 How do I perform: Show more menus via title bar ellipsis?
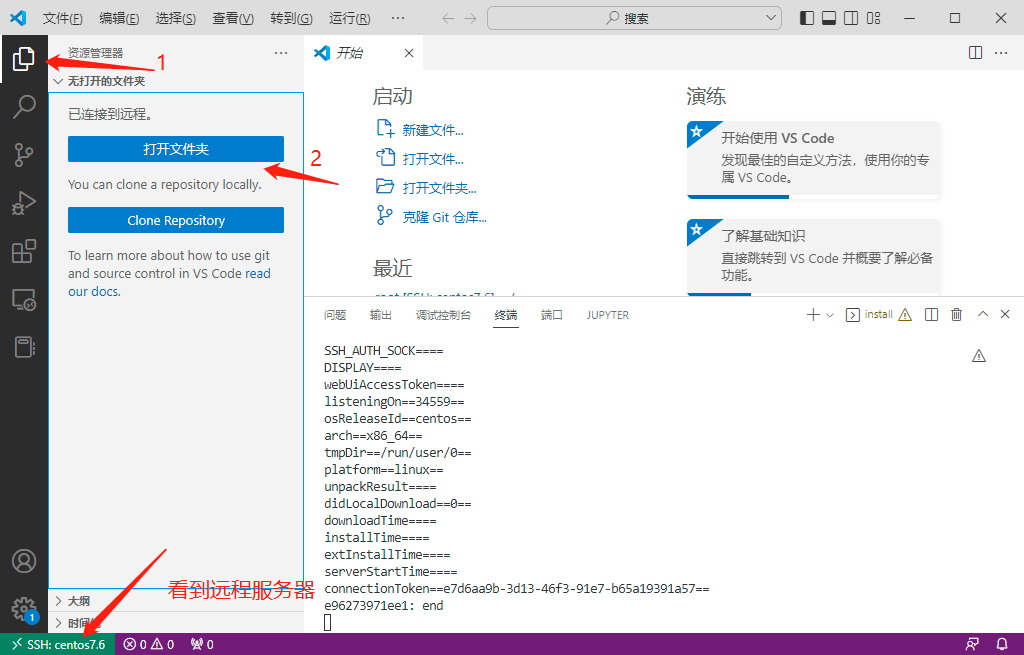point(398,18)
